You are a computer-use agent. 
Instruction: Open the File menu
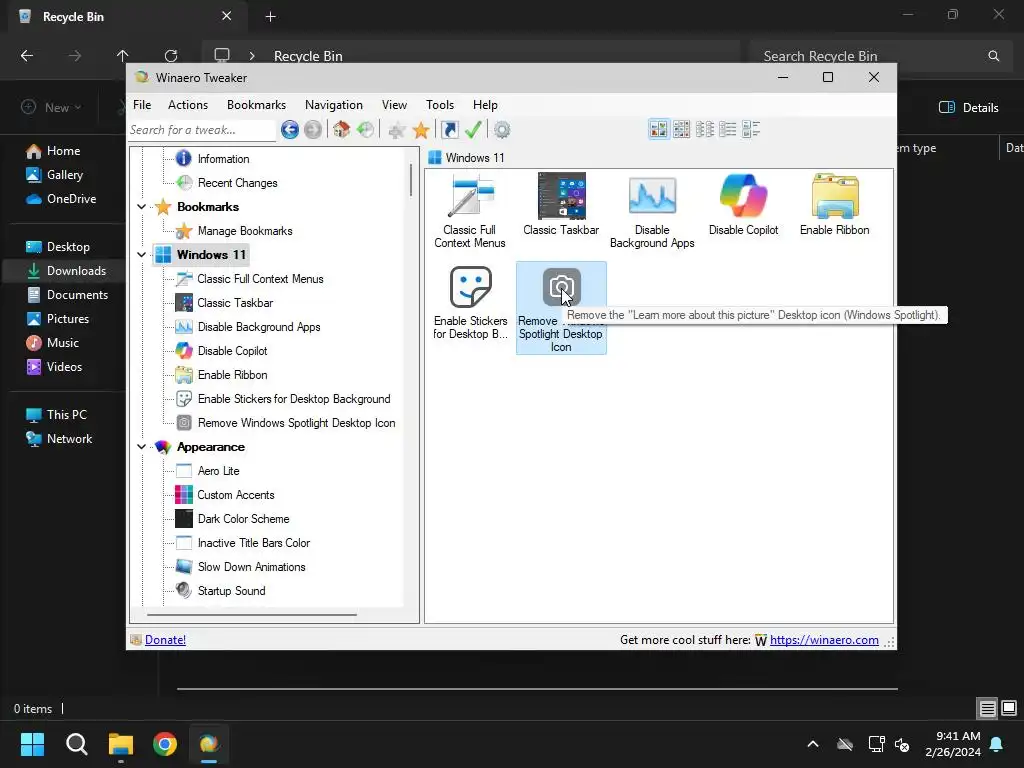(142, 104)
